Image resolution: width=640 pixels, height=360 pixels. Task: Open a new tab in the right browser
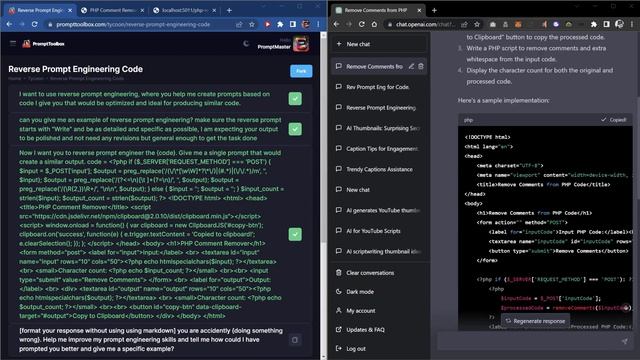pyautogui.click(x=434, y=10)
